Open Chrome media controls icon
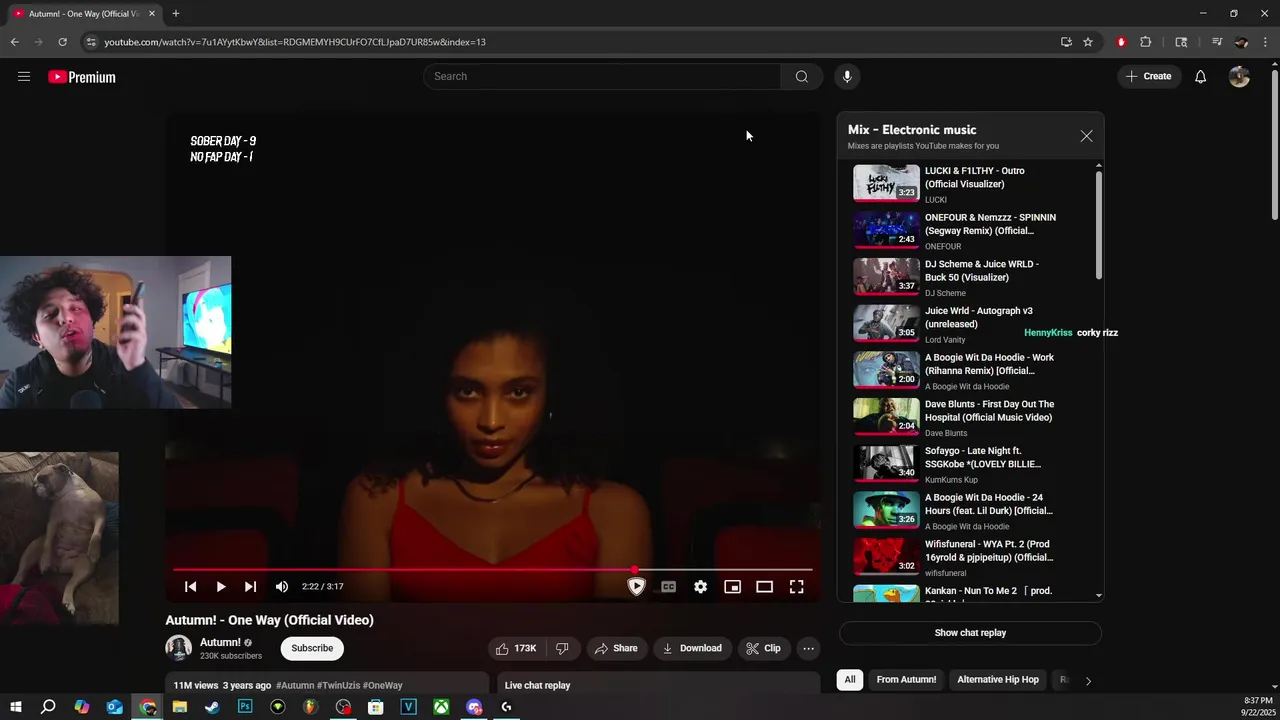1280x720 pixels. pyautogui.click(x=1217, y=42)
